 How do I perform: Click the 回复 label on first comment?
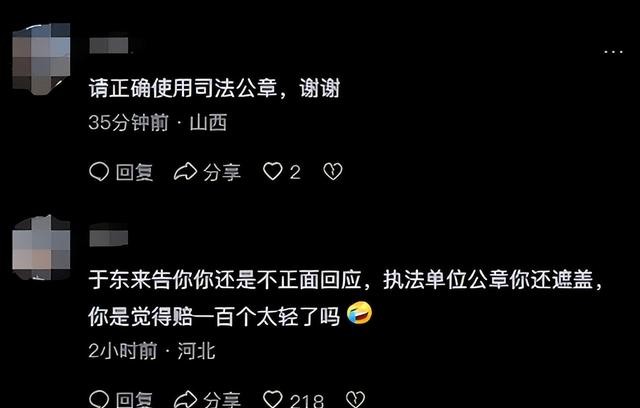coord(135,172)
